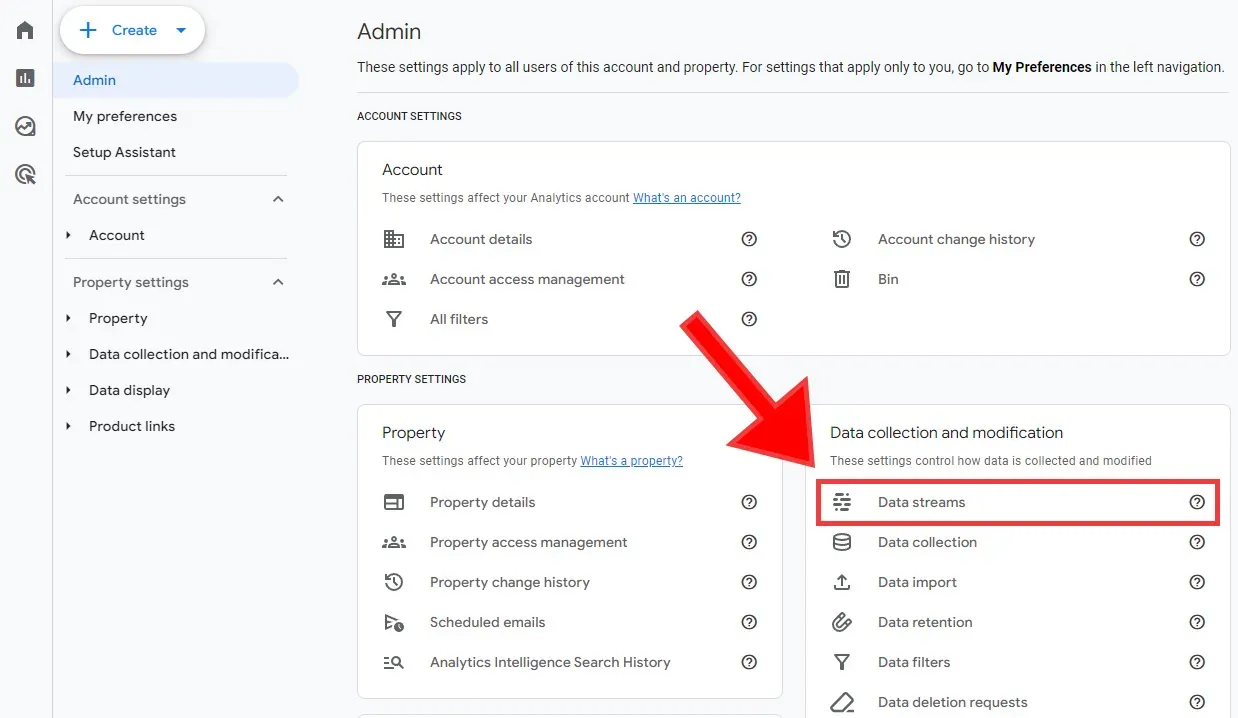Open help for Bin
This screenshot has height=718, width=1238.
(x=1197, y=279)
